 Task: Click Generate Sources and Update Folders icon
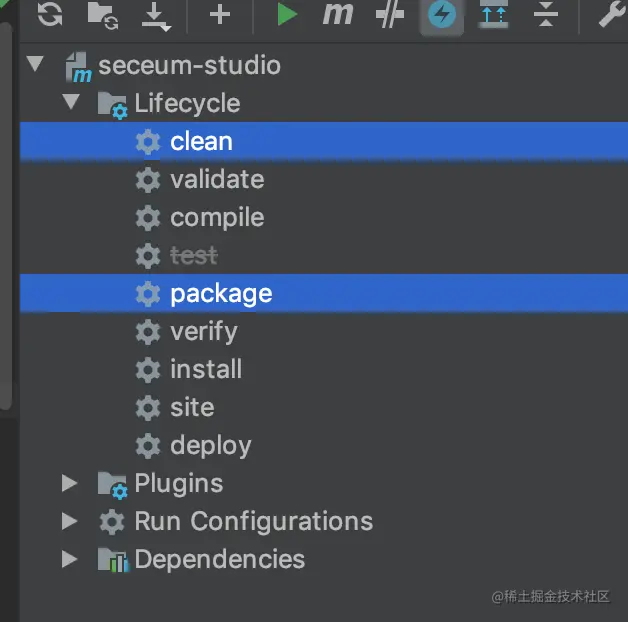click(102, 14)
